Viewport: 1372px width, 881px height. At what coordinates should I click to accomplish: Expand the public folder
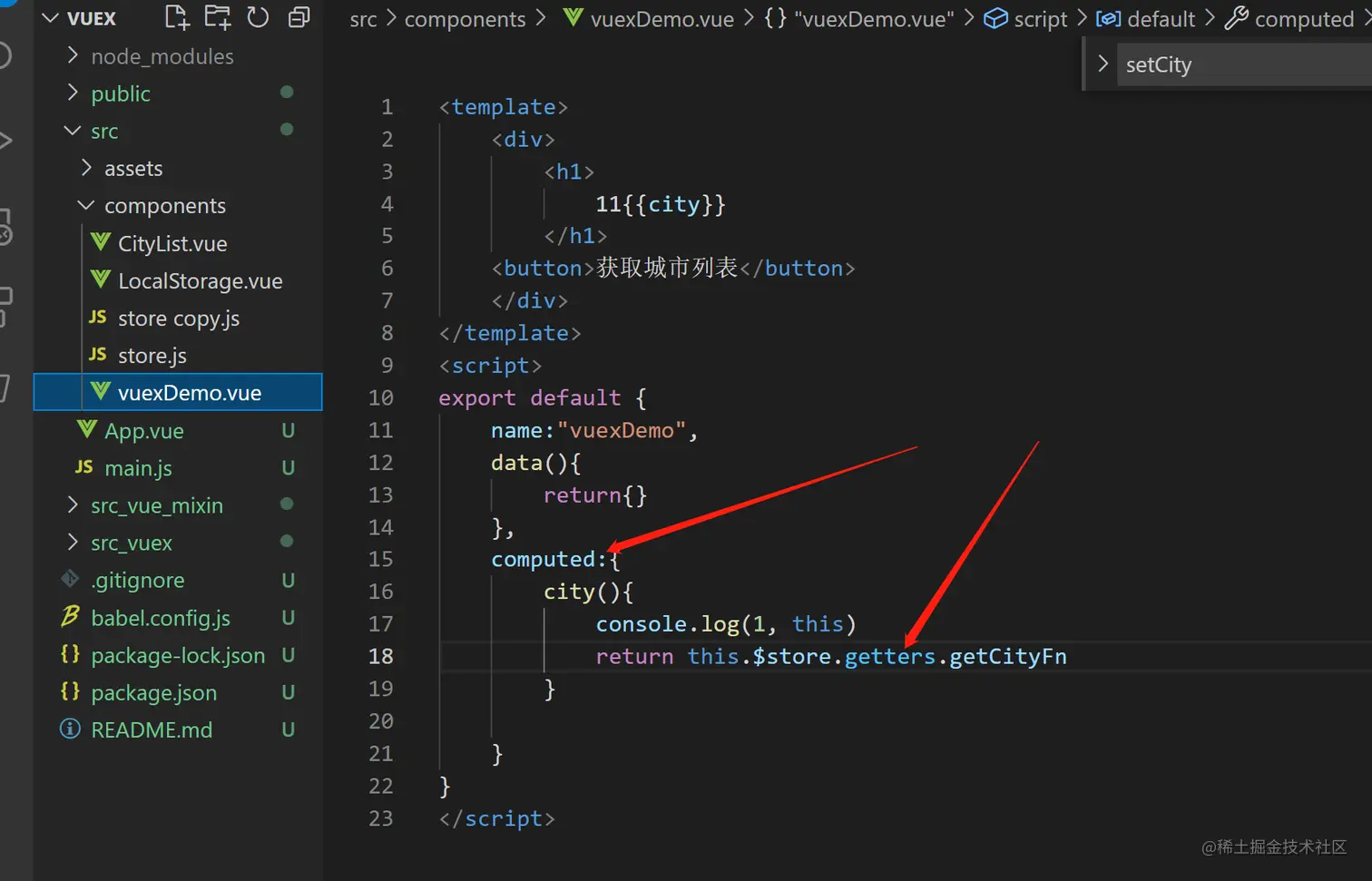coord(73,93)
